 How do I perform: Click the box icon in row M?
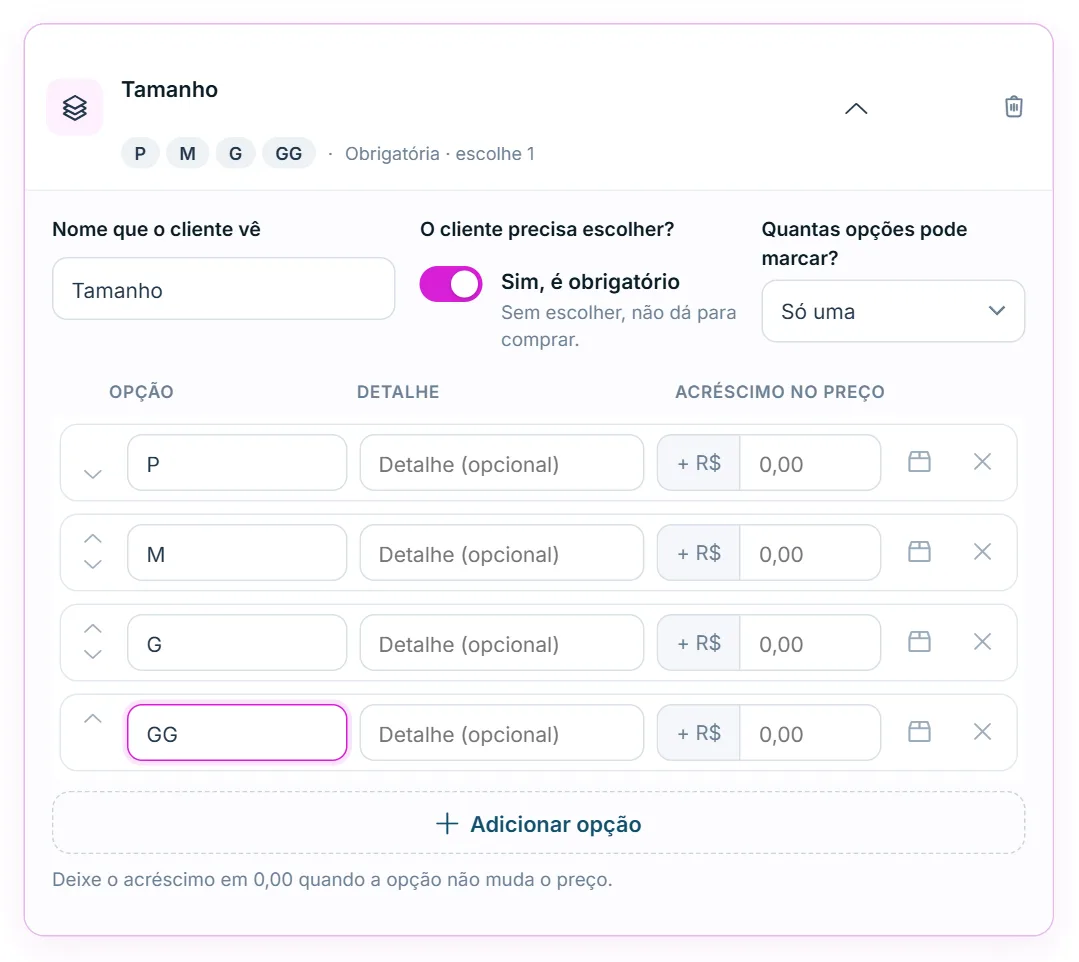tap(919, 552)
